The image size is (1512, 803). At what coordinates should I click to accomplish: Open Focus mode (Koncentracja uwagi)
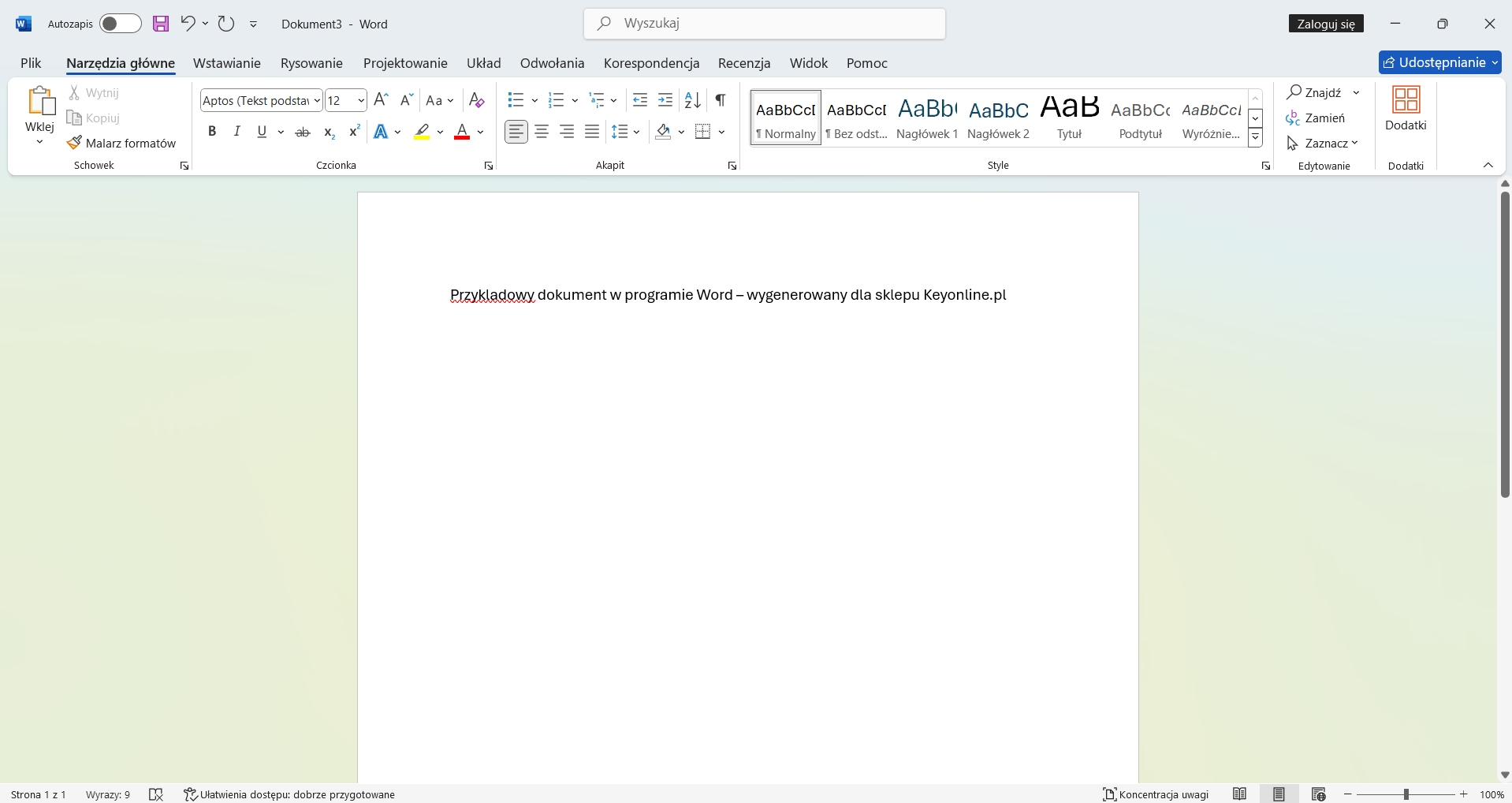(x=1156, y=794)
